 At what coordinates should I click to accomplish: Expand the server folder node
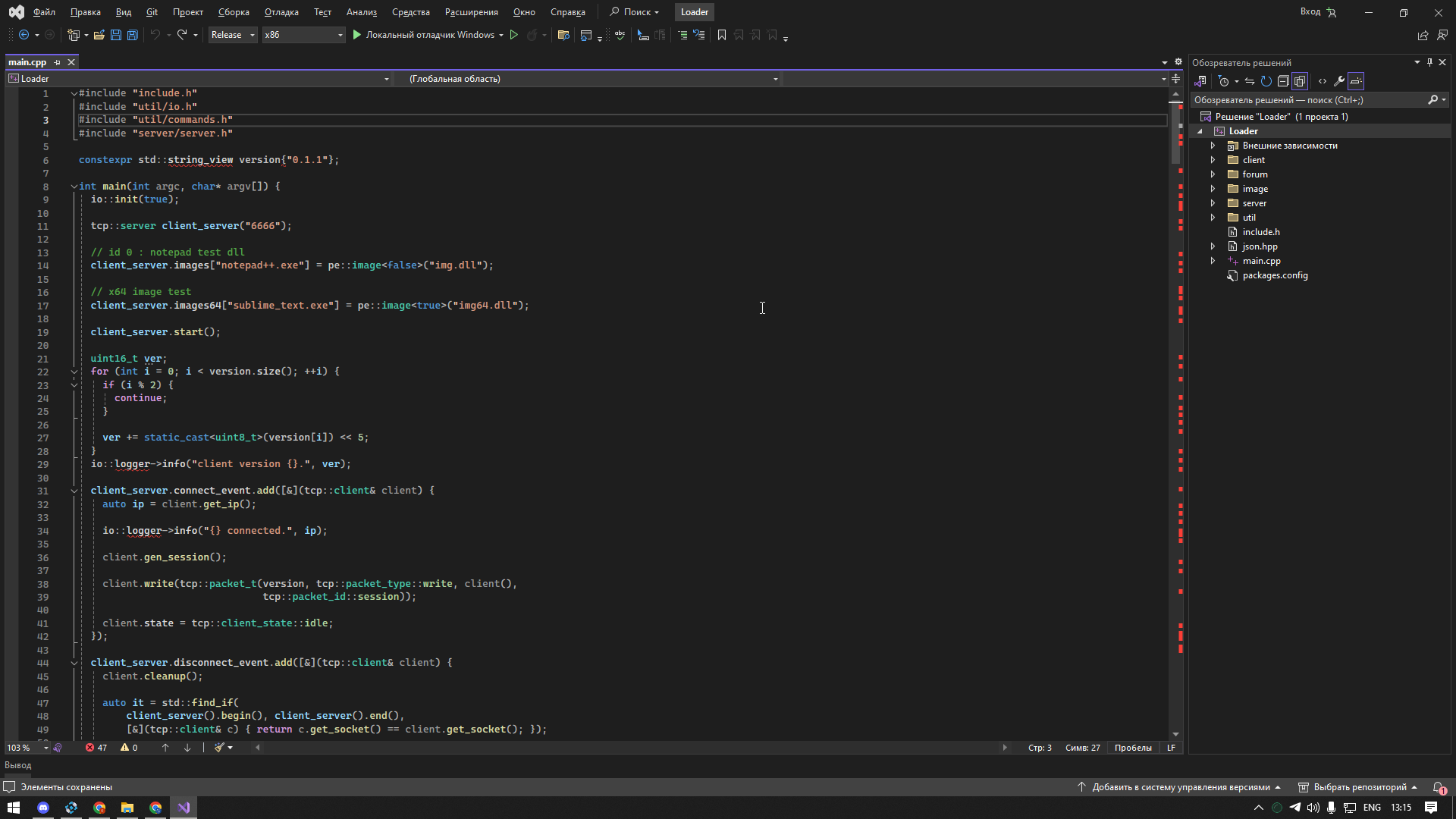1213,203
